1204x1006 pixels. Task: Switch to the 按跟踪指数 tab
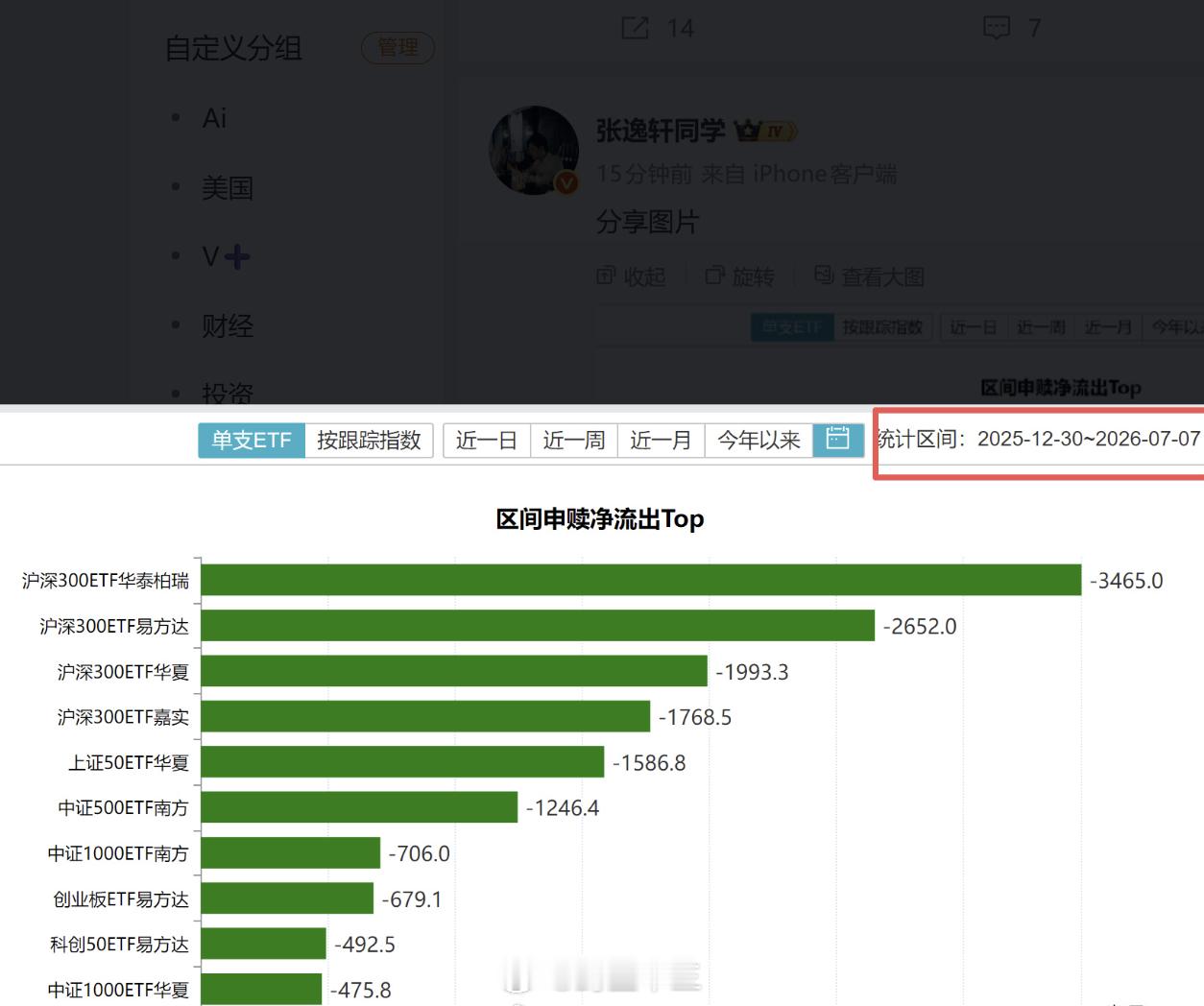370,441
